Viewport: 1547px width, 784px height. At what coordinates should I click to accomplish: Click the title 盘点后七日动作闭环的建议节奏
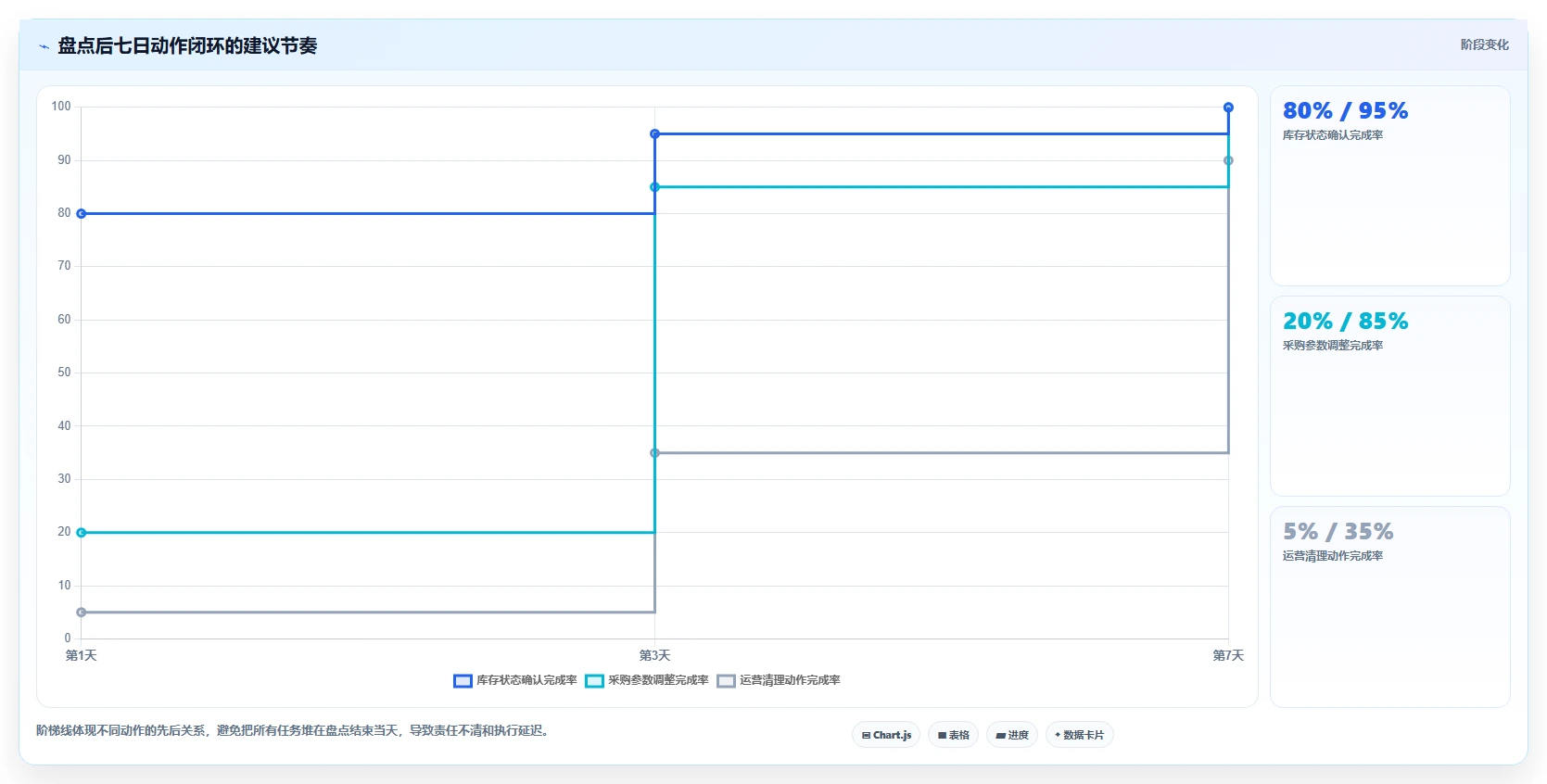tap(187, 46)
